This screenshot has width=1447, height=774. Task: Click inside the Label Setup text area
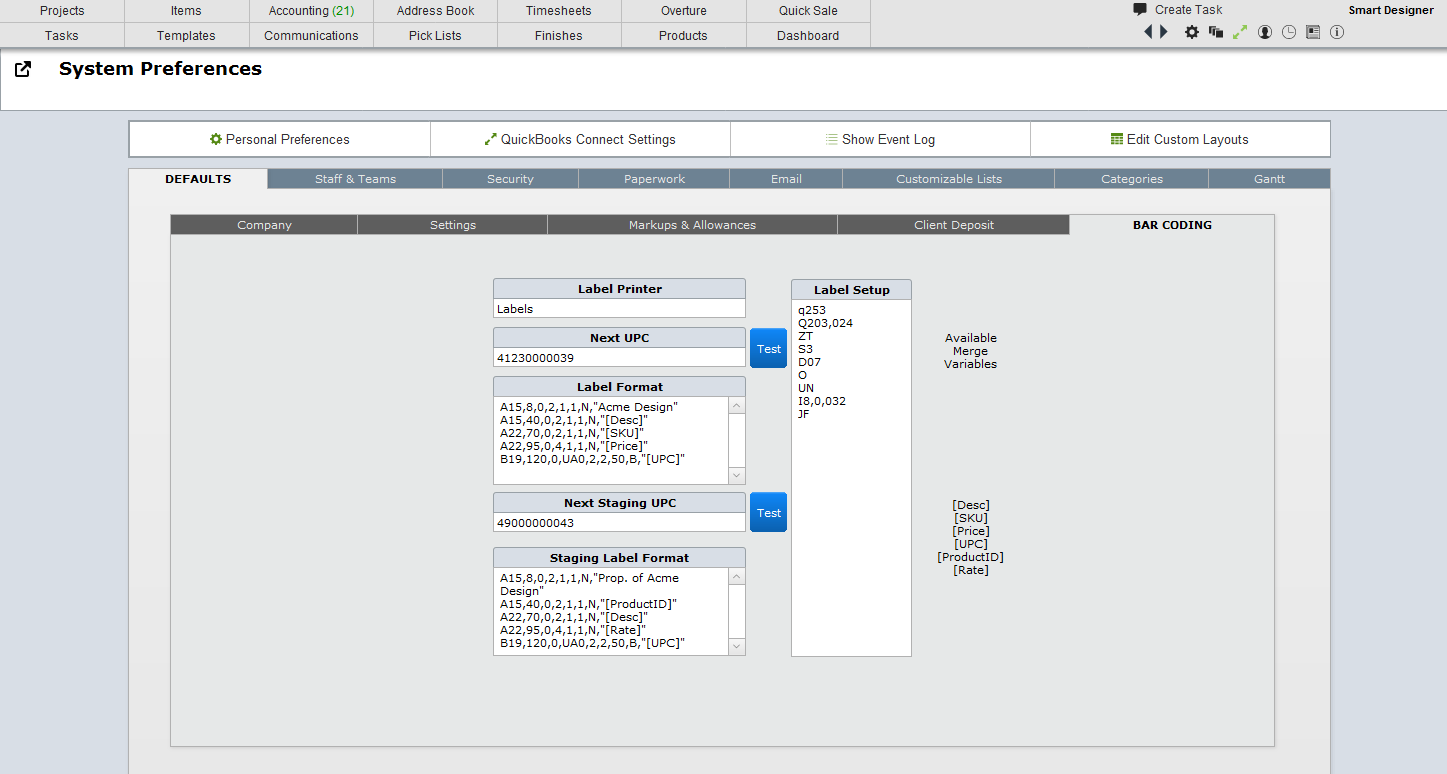tap(851, 478)
